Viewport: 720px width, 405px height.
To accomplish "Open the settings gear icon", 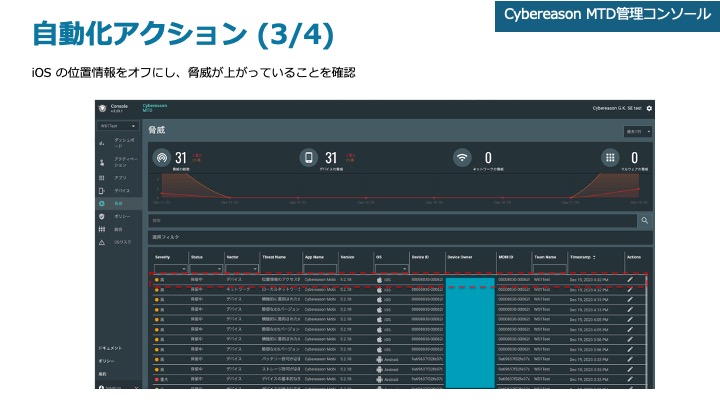I will coord(649,108).
